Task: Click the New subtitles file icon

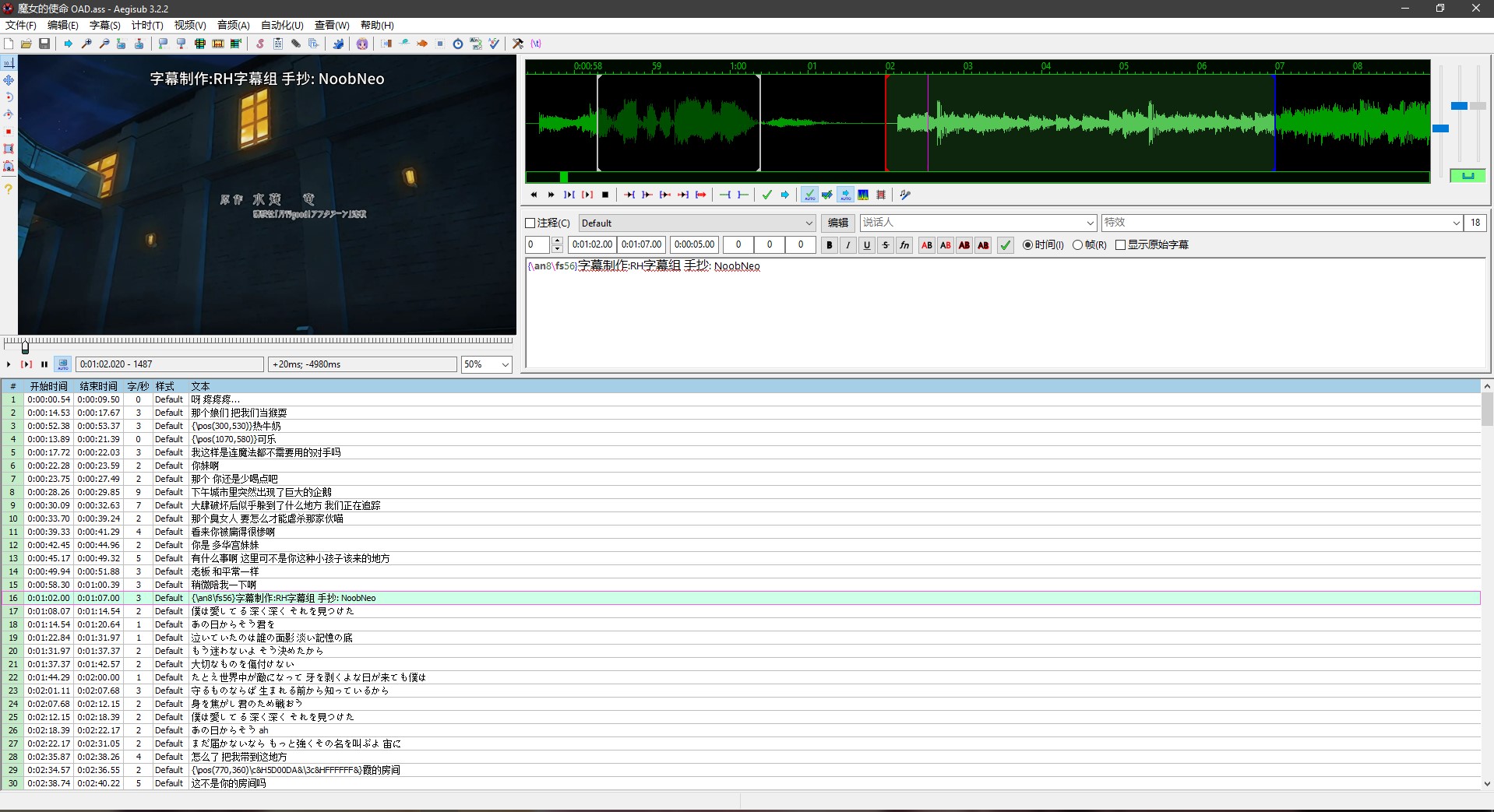Action: point(9,44)
